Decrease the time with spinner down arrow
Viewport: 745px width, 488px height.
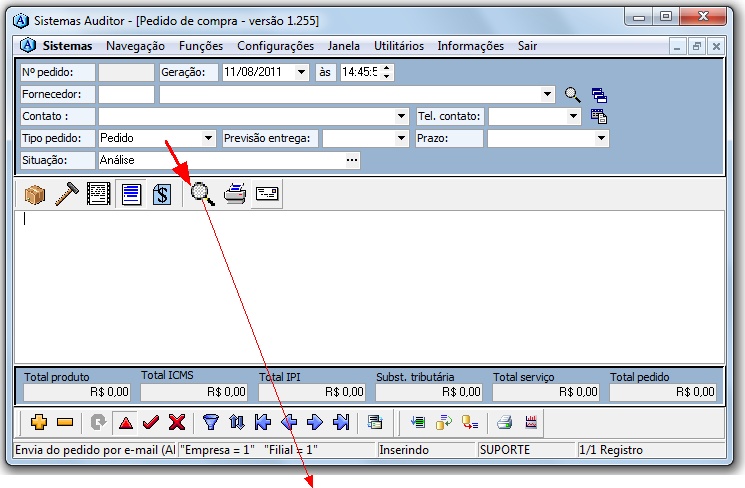[387, 76]
